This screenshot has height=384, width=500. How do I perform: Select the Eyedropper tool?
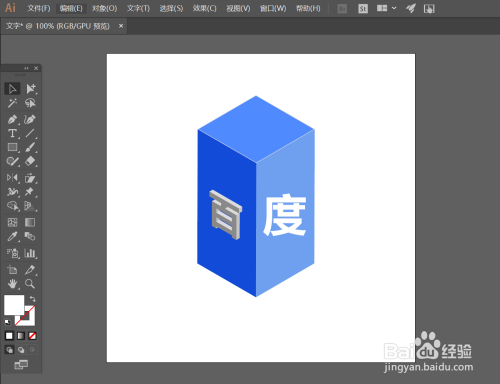coord(12,236)
